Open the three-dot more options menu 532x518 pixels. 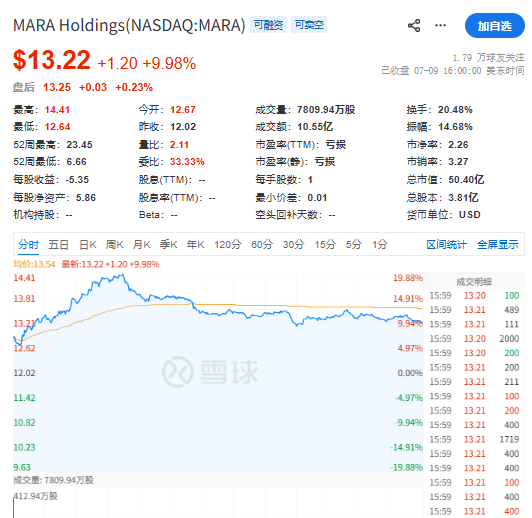pos(440,25)
